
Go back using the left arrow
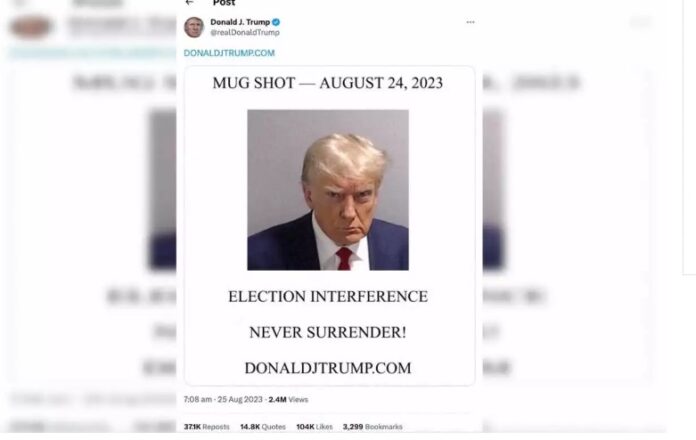click(x=190, y=2)
